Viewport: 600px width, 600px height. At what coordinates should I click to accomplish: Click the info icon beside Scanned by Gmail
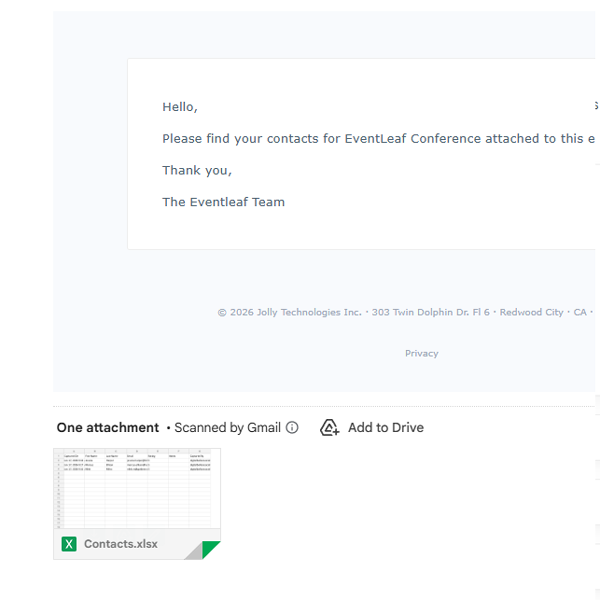(292, 427)
